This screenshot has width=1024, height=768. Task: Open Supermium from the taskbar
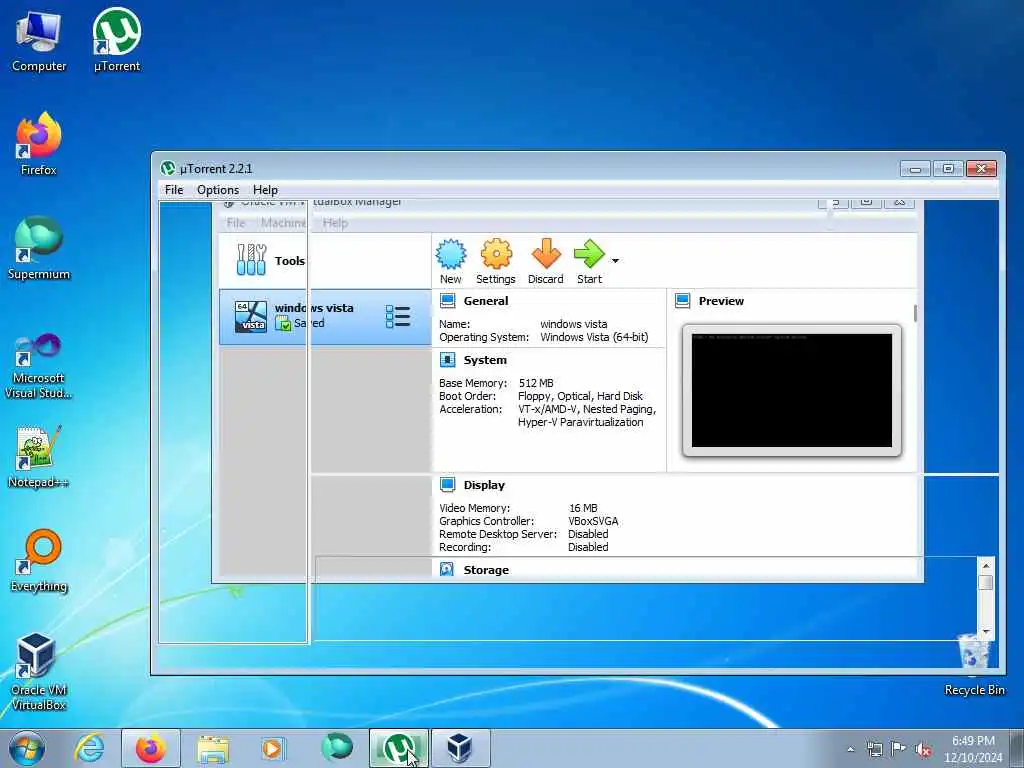point(337,748)
